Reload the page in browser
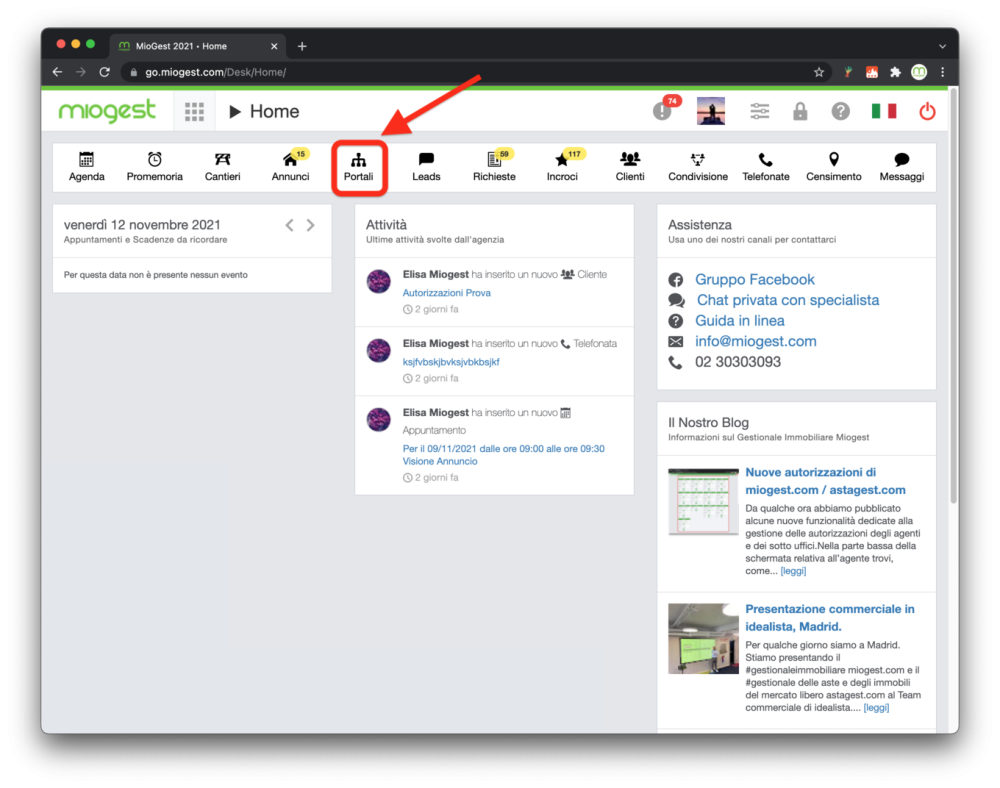This screenshot has height=788, width=1000. coord(105,72)
